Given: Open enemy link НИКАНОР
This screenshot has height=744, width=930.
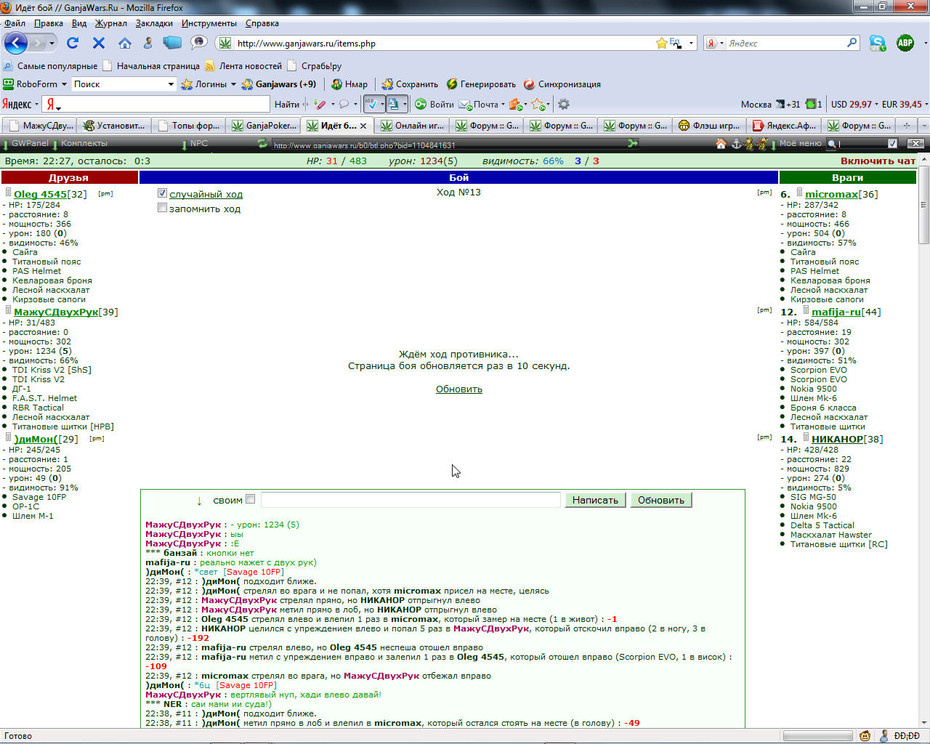Looking at the screenshot, I should tap(837, 439).
